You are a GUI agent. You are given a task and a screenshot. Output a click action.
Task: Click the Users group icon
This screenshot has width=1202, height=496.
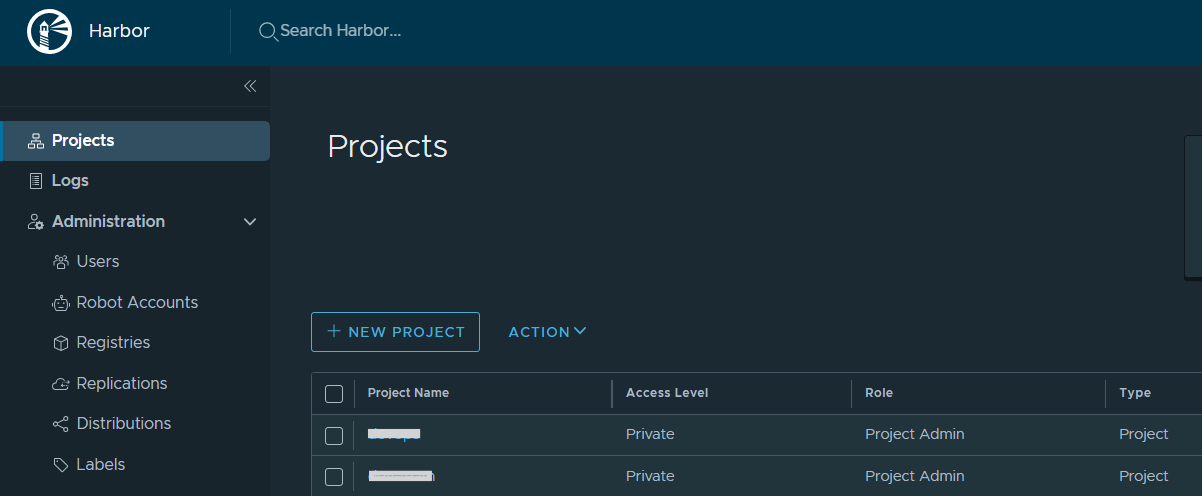click(60, 262)
